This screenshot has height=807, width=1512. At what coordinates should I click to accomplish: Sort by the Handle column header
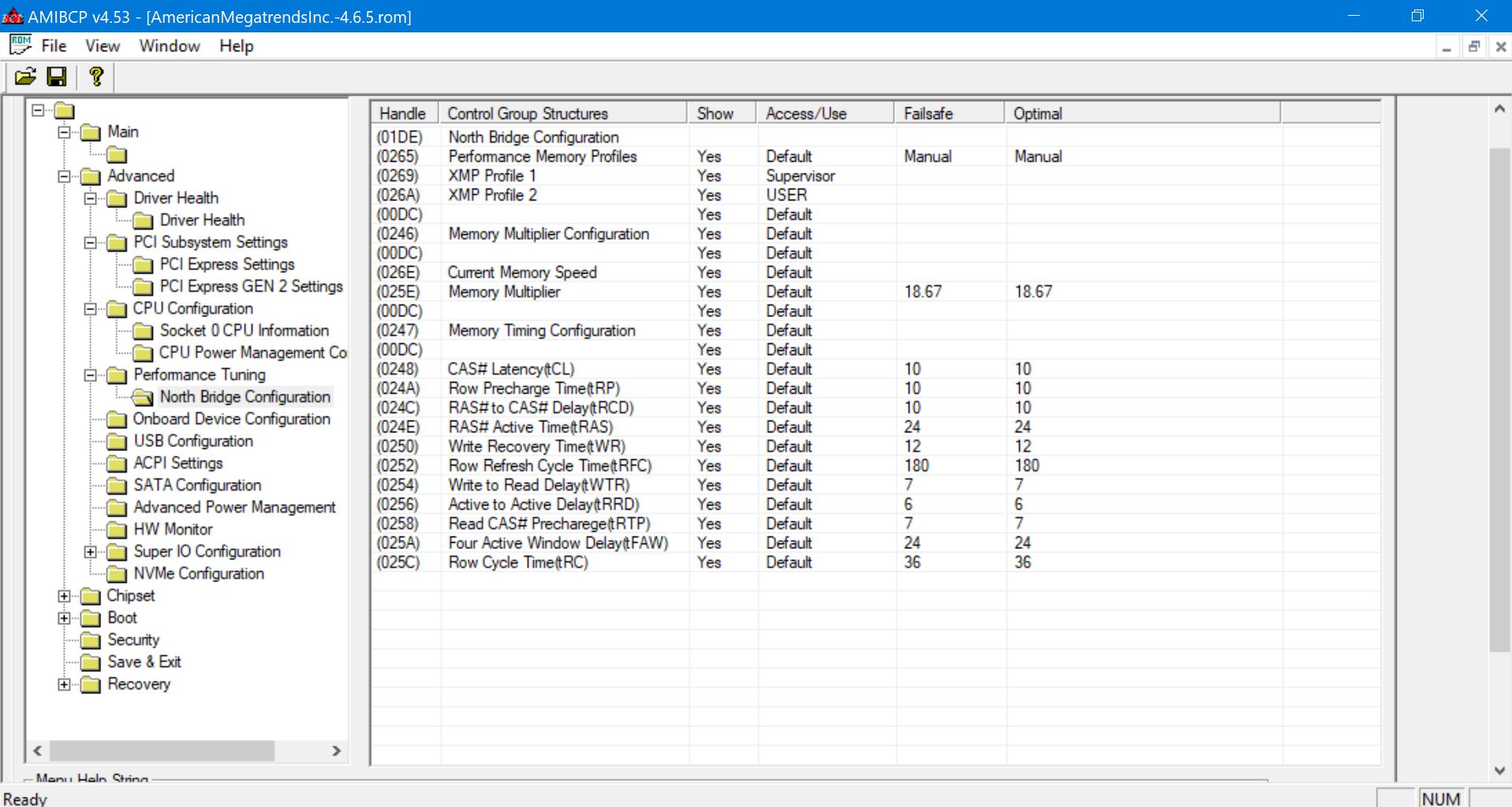point(405,113)
